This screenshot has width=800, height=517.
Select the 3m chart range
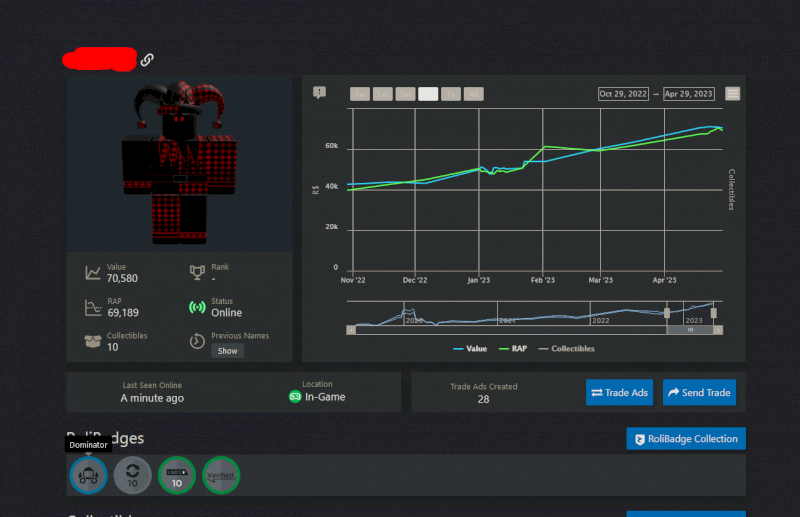point(405,94)
